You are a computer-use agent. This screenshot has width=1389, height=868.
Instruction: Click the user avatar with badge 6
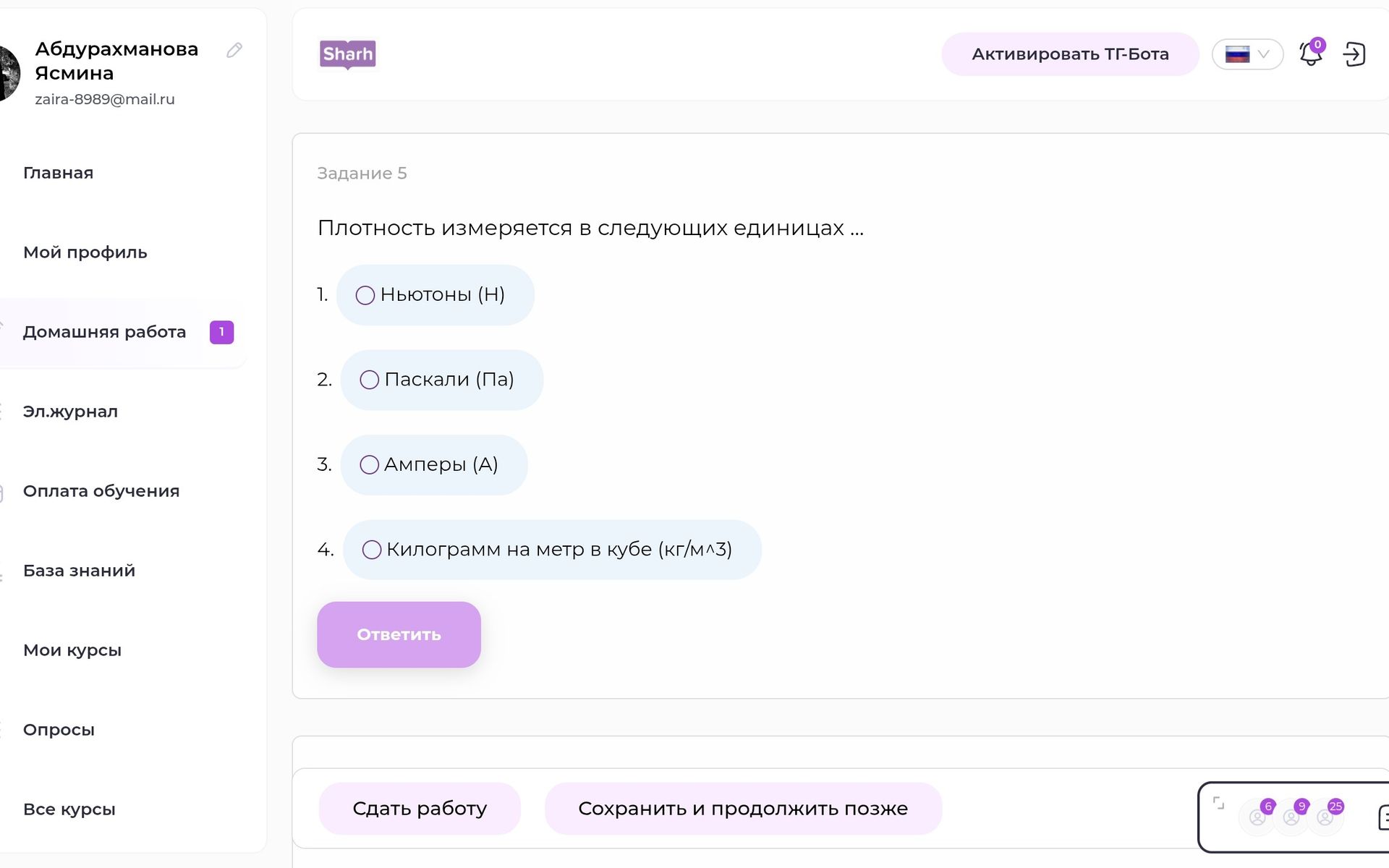[1259, 816]
